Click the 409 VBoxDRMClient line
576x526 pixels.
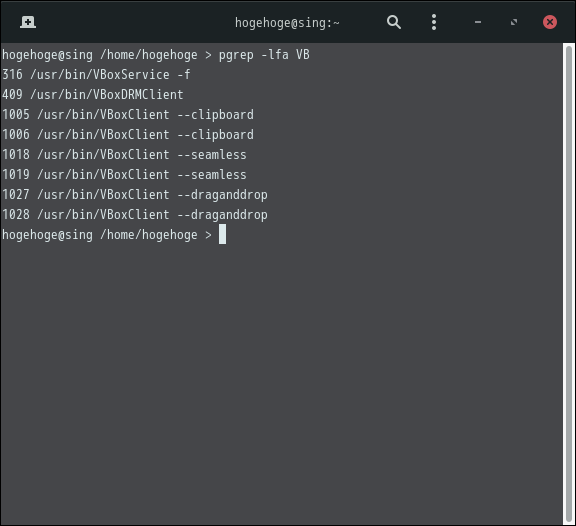click(93, 95)
